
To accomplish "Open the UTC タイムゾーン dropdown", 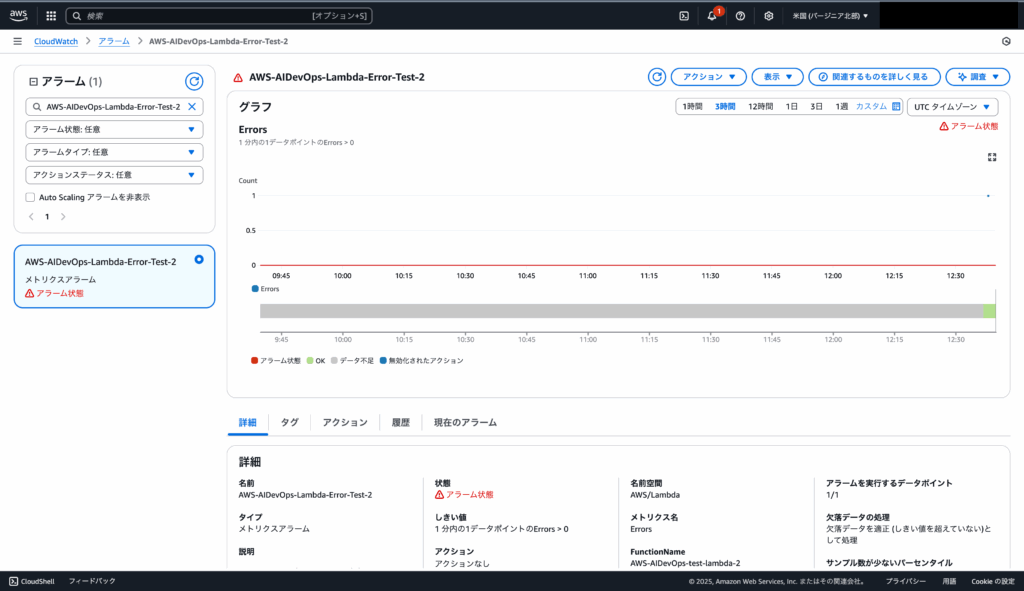I will (951, 106).
